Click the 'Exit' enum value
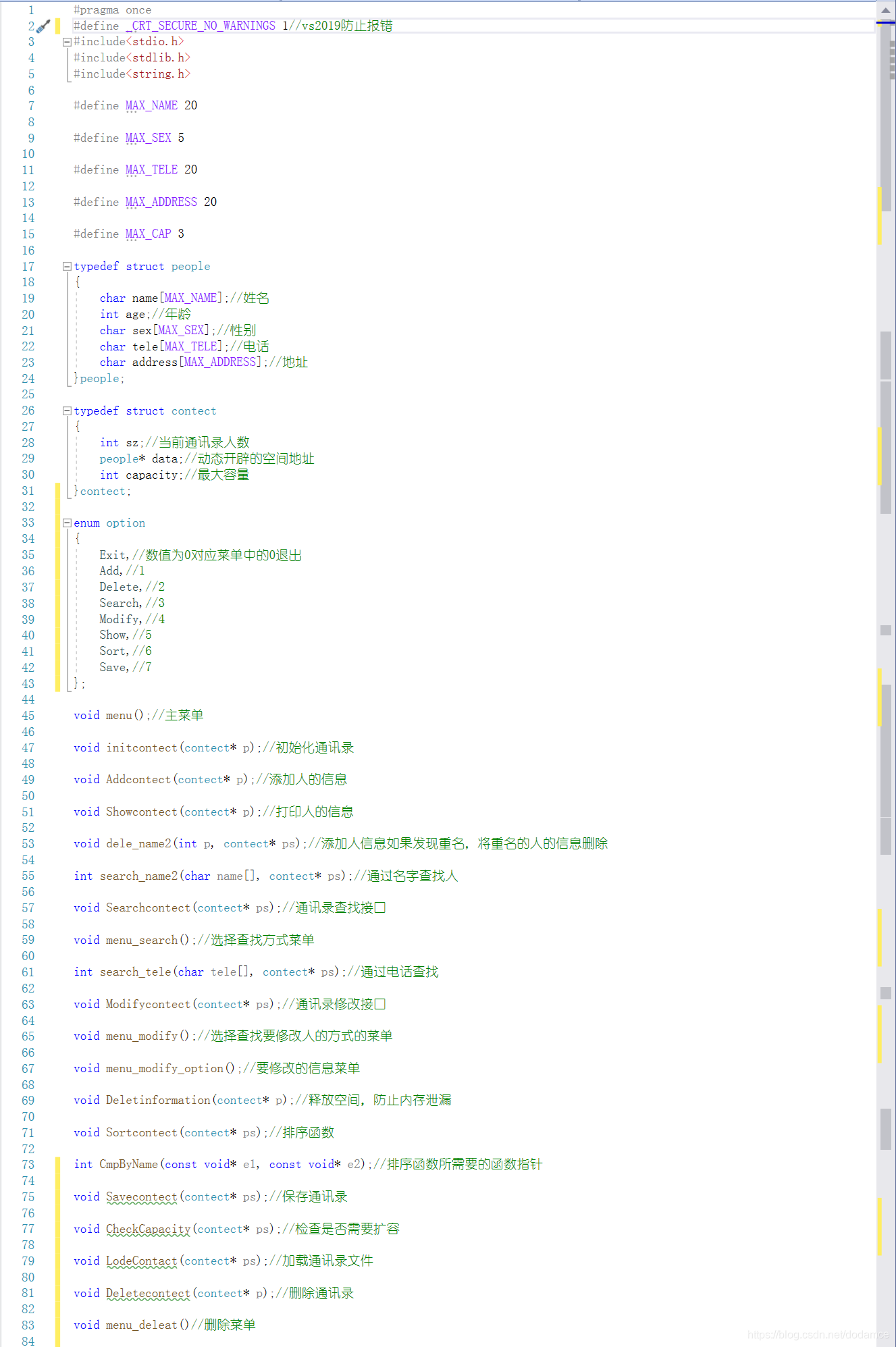 tap(113, 556)
